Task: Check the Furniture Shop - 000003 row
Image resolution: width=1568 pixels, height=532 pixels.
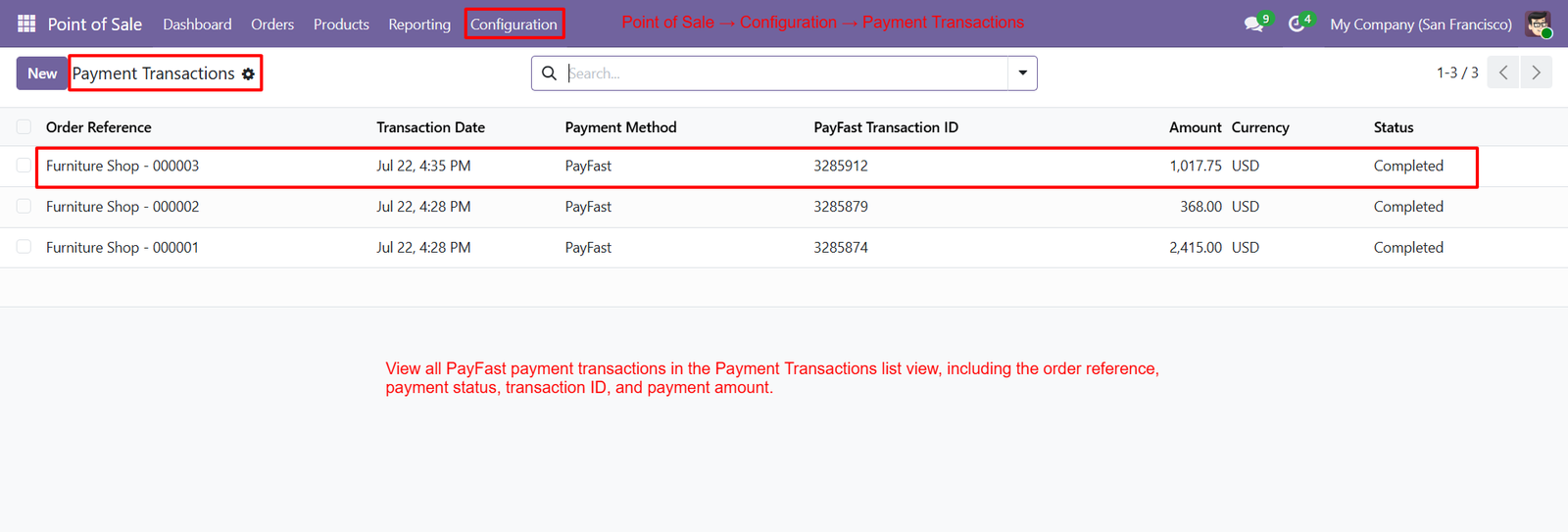Action: (24, 166)
